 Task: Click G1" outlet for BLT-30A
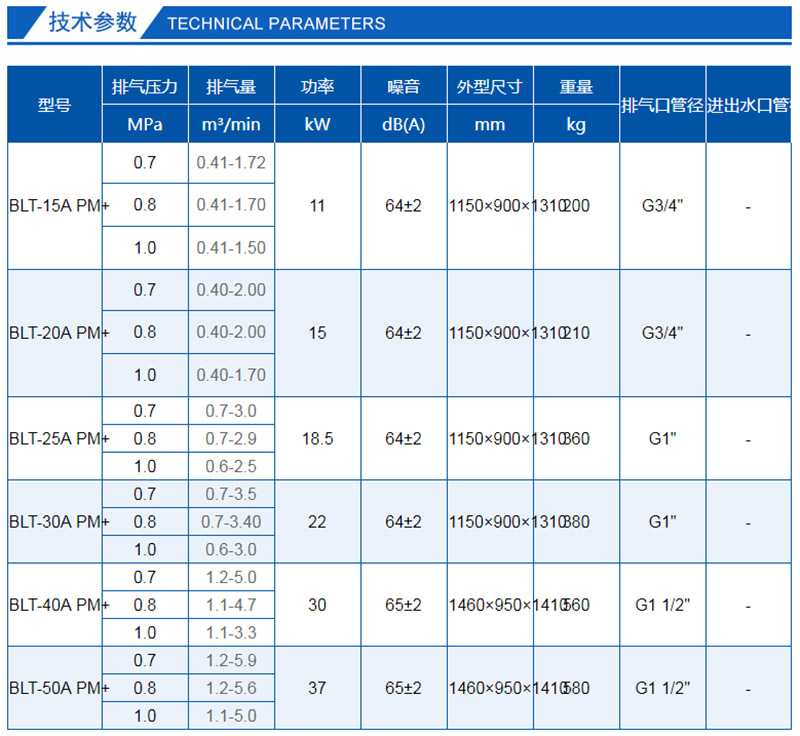[x=662, y=521]
